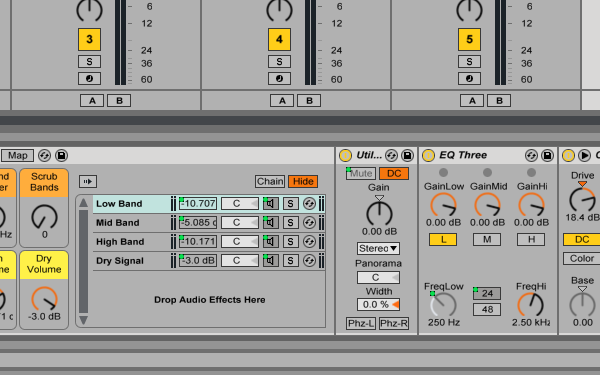Click Utility Width 0.0 % field
This screenshot has width=600, height=375.
[378, 305]
